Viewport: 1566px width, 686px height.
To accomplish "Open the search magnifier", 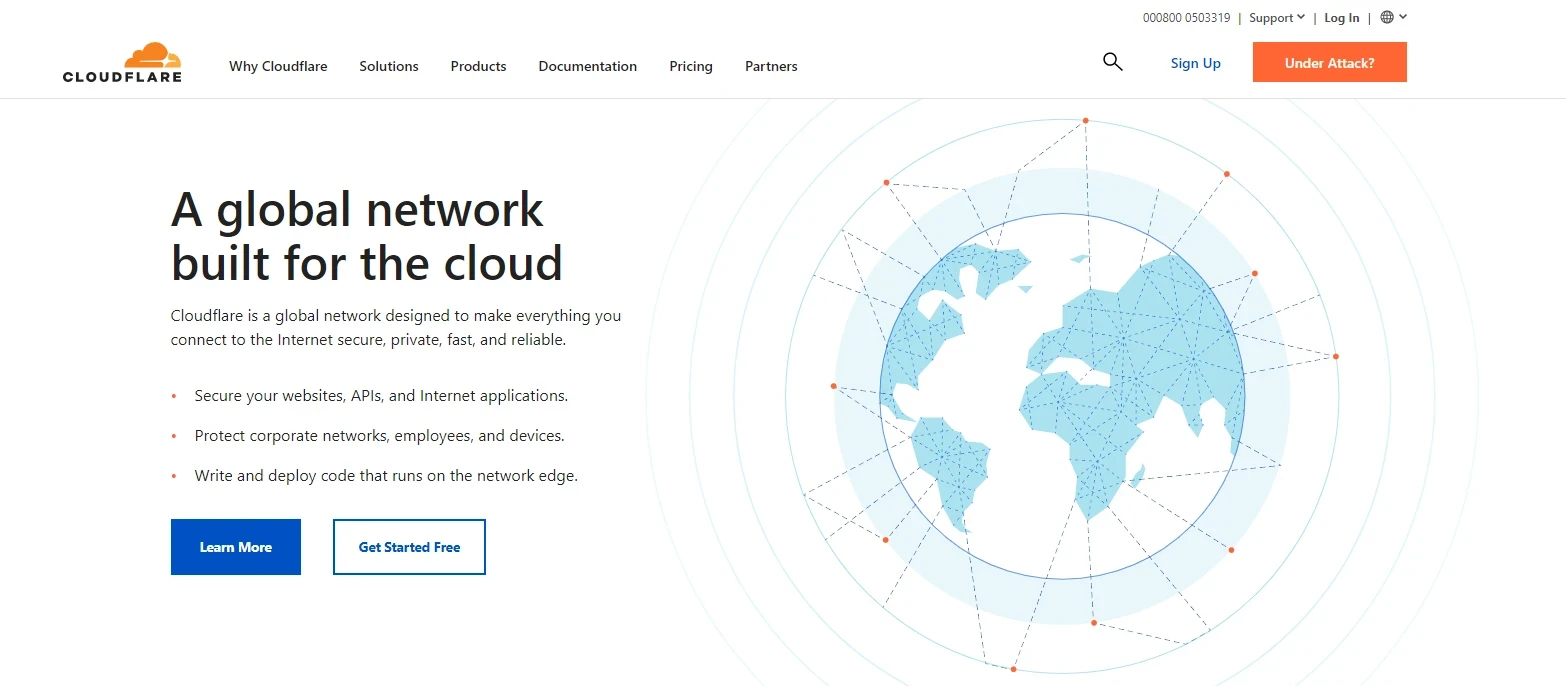I will coord(1112,61).
